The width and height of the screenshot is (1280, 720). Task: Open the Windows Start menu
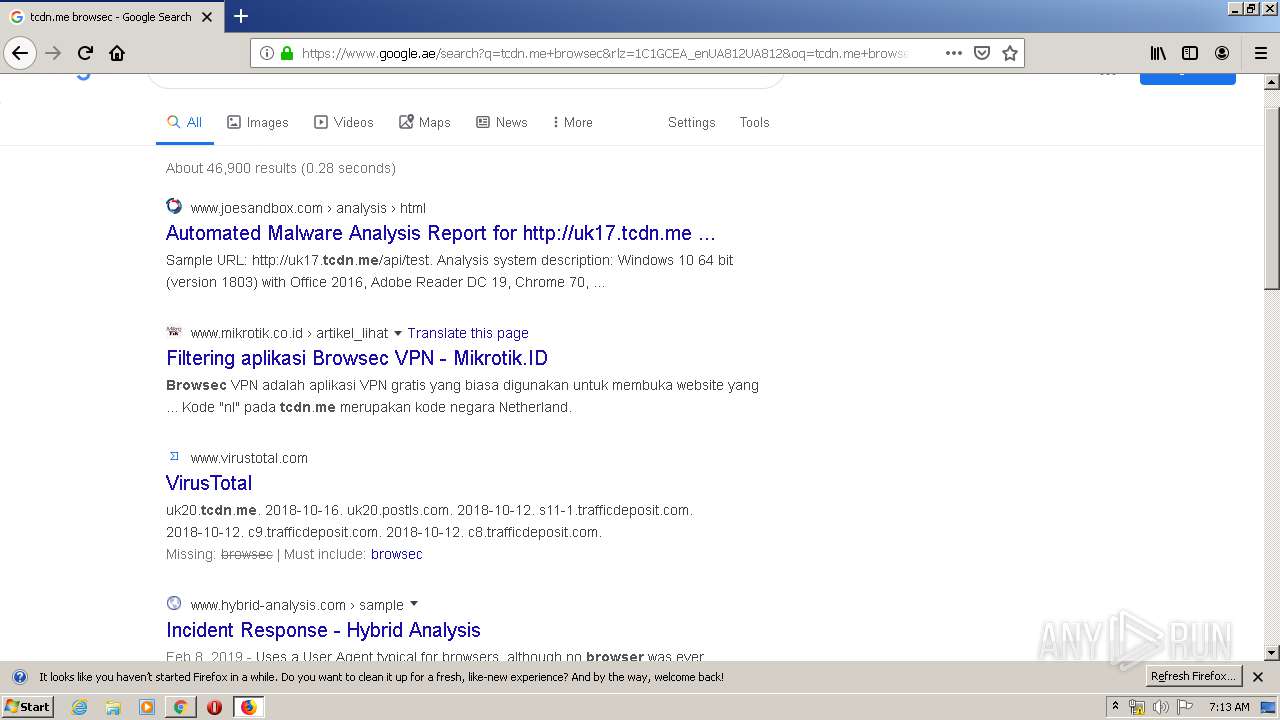pos(28,706)
